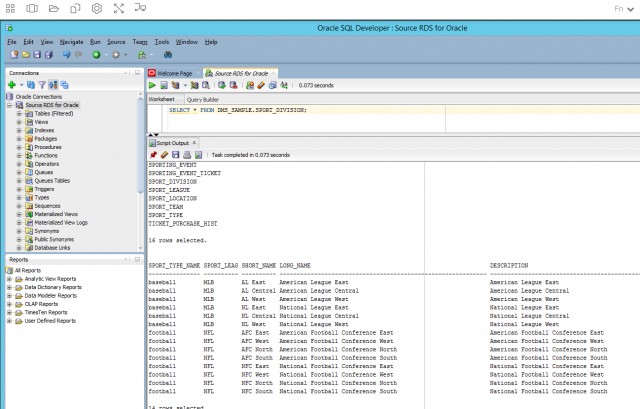Expand the Data Dictionary Reports node
640x409 pixels.
coord(9,287)
